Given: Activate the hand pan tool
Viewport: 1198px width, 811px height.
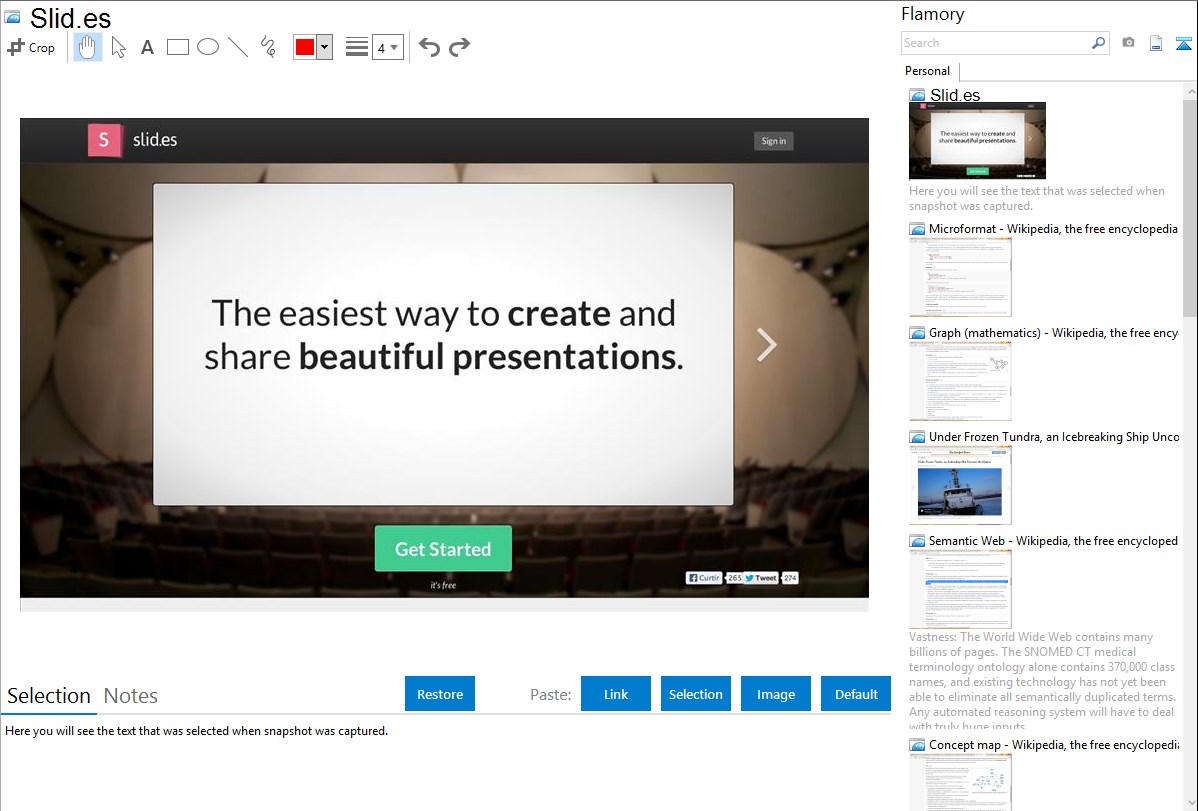Looking at the screenshot, I should click(x=88, y=47).
